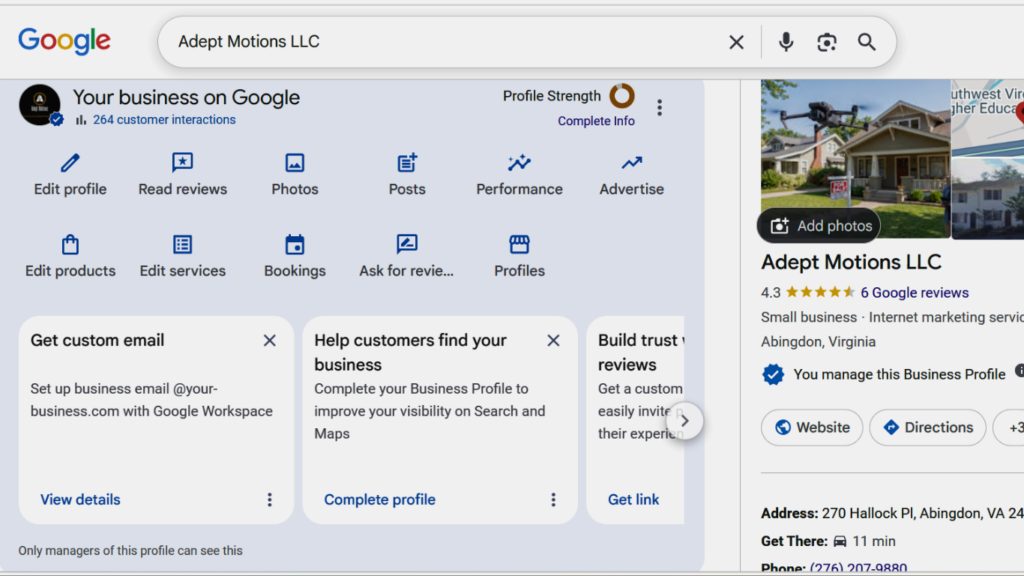Open Bookings calendar icon
This screenshot has width=1024, height=576.
pyautogui.click(x=295, y=244)
